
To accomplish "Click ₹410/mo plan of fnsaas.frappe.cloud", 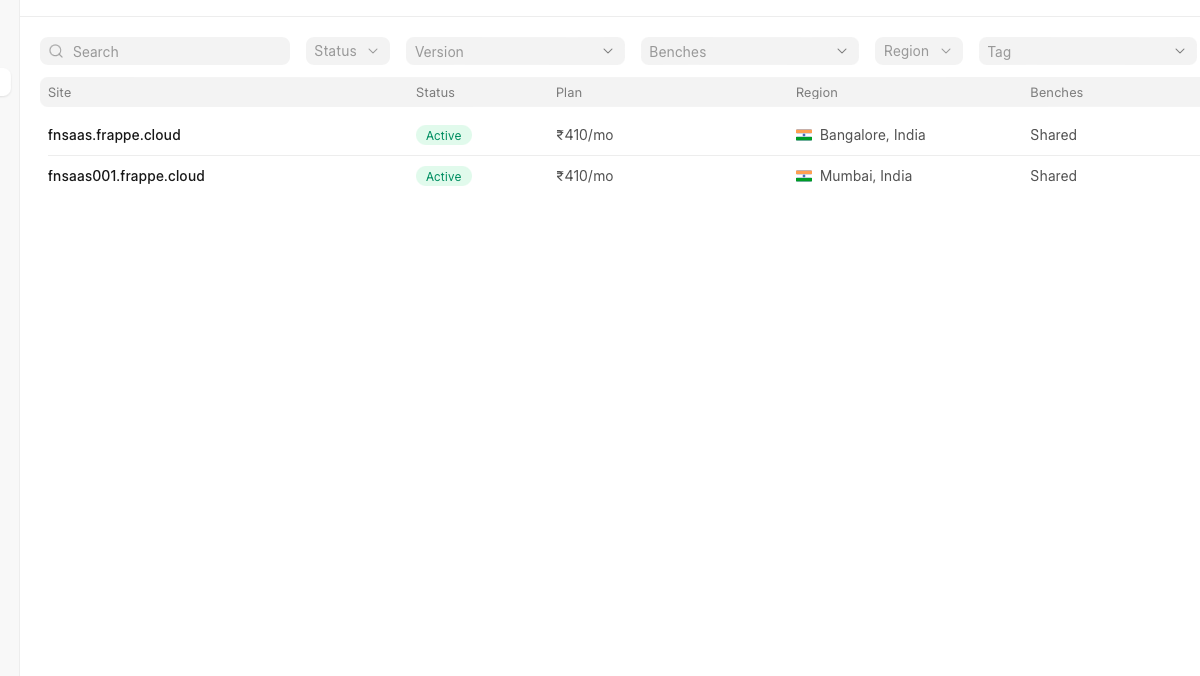I will [x=585, y=135].
